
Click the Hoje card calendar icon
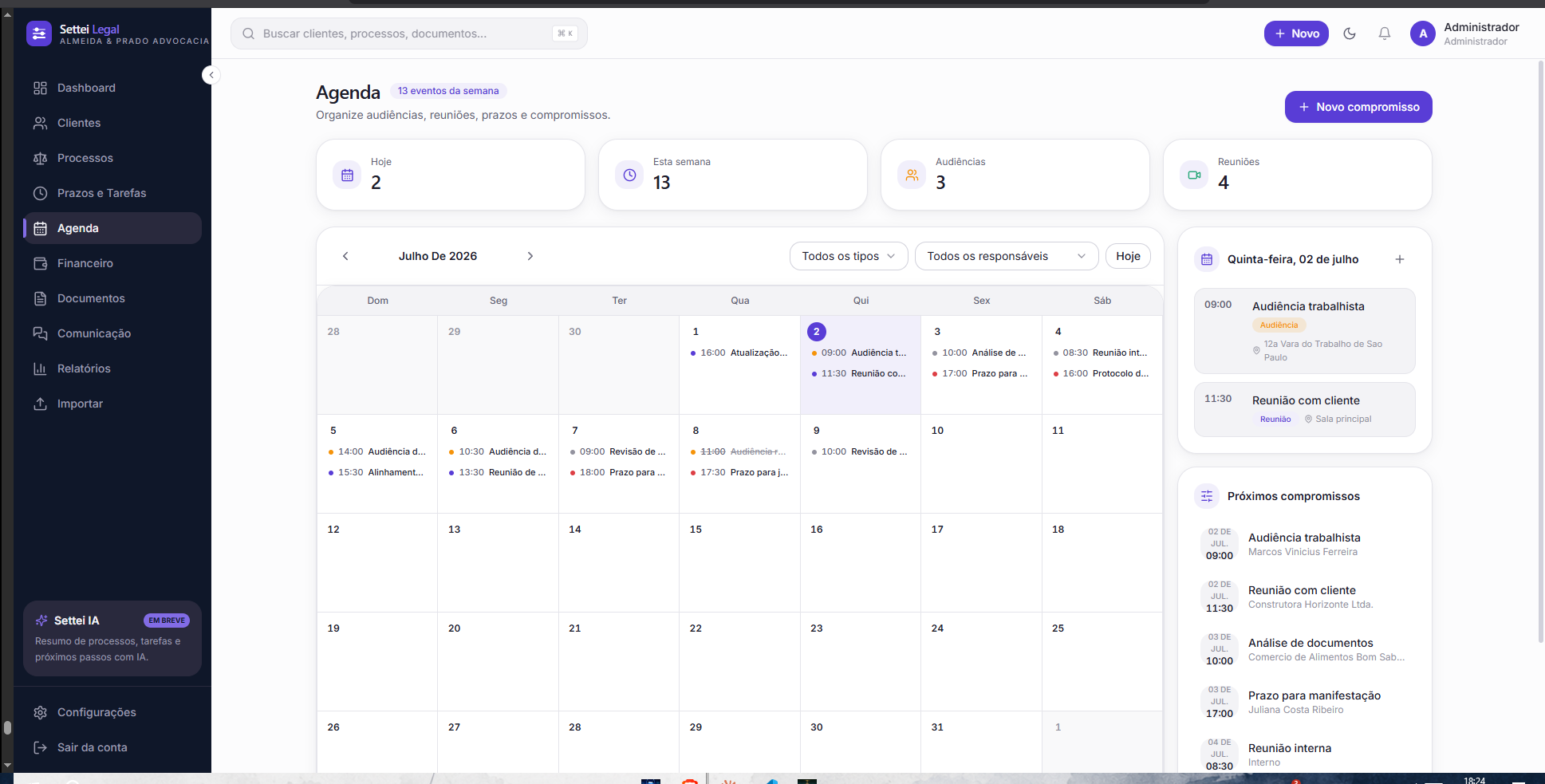(348, 175)
